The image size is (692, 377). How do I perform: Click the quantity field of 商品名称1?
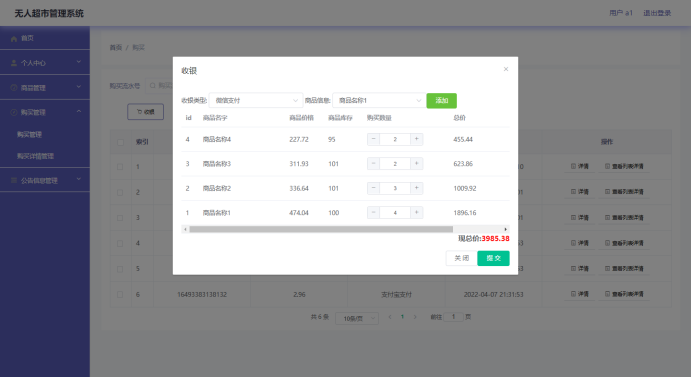point(395,212)
